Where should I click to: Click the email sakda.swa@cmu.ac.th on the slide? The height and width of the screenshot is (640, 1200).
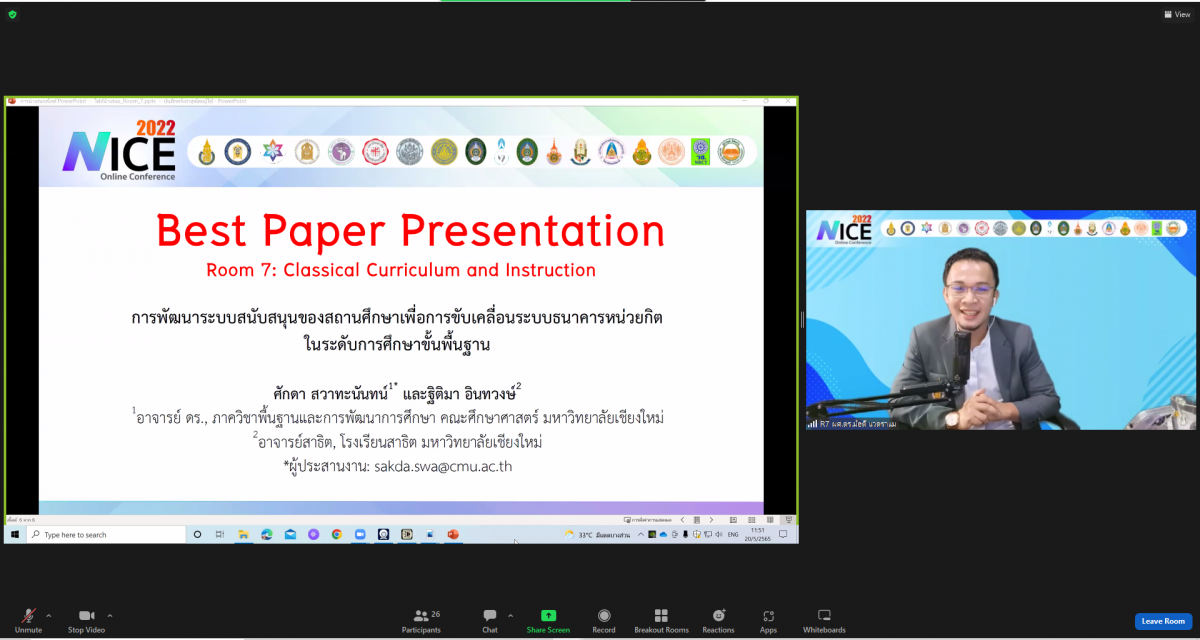tap(444, 466)
